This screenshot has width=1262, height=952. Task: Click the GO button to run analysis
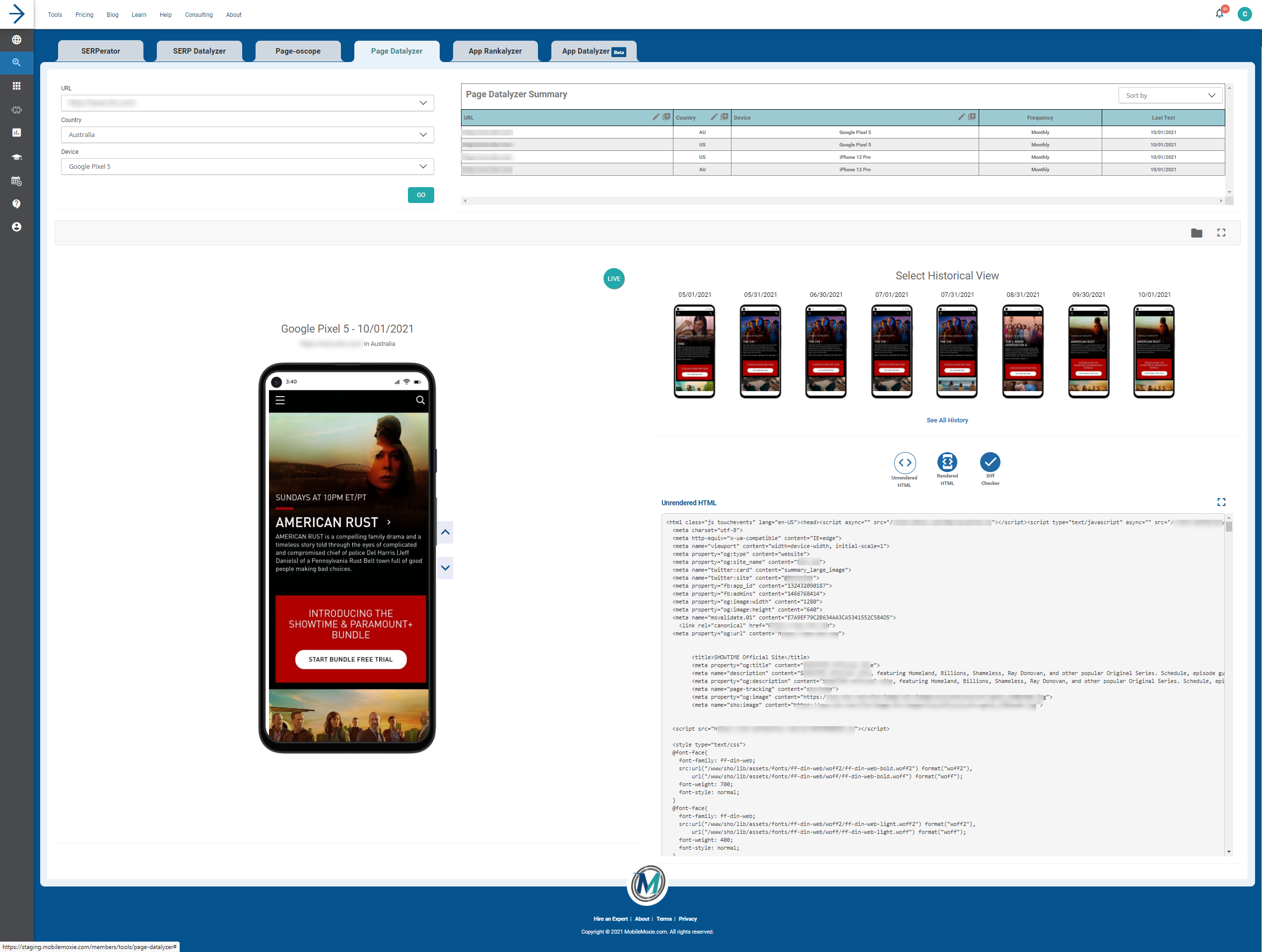point(421,195)
